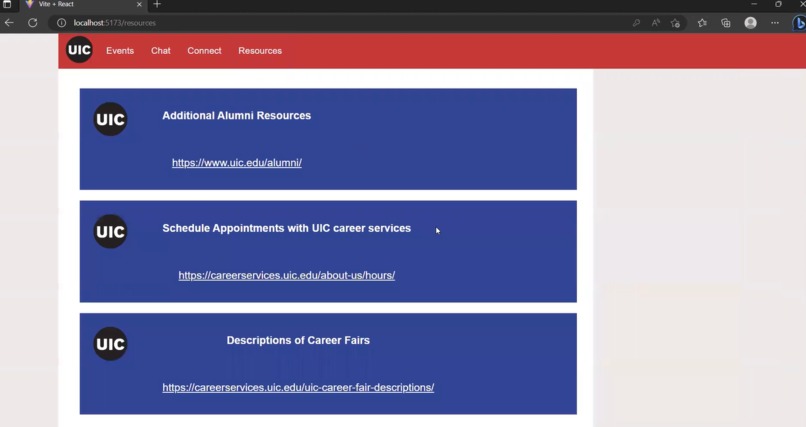The image size is (806, 427).
Task: Open the uic-career-fair-descriptions link
Action: coord(298,387)
